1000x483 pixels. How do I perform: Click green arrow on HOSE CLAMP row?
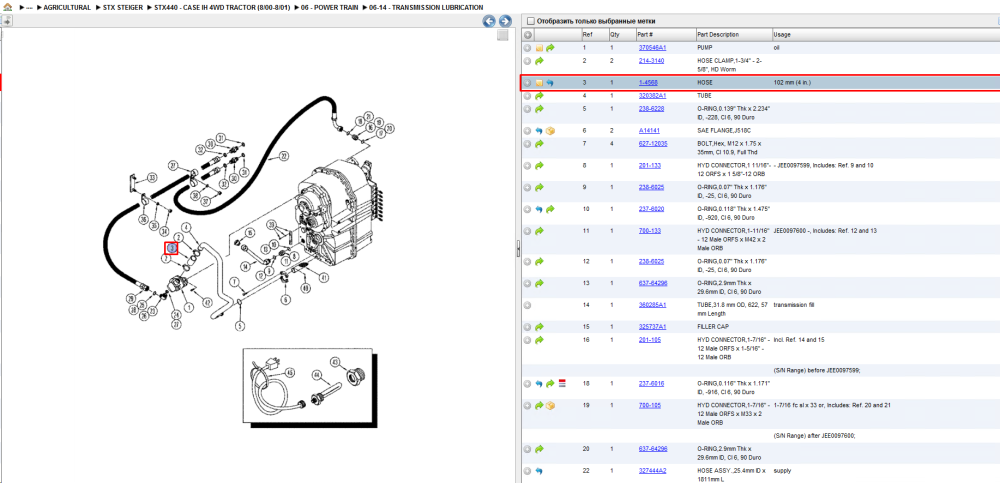(x=539, y=61)
